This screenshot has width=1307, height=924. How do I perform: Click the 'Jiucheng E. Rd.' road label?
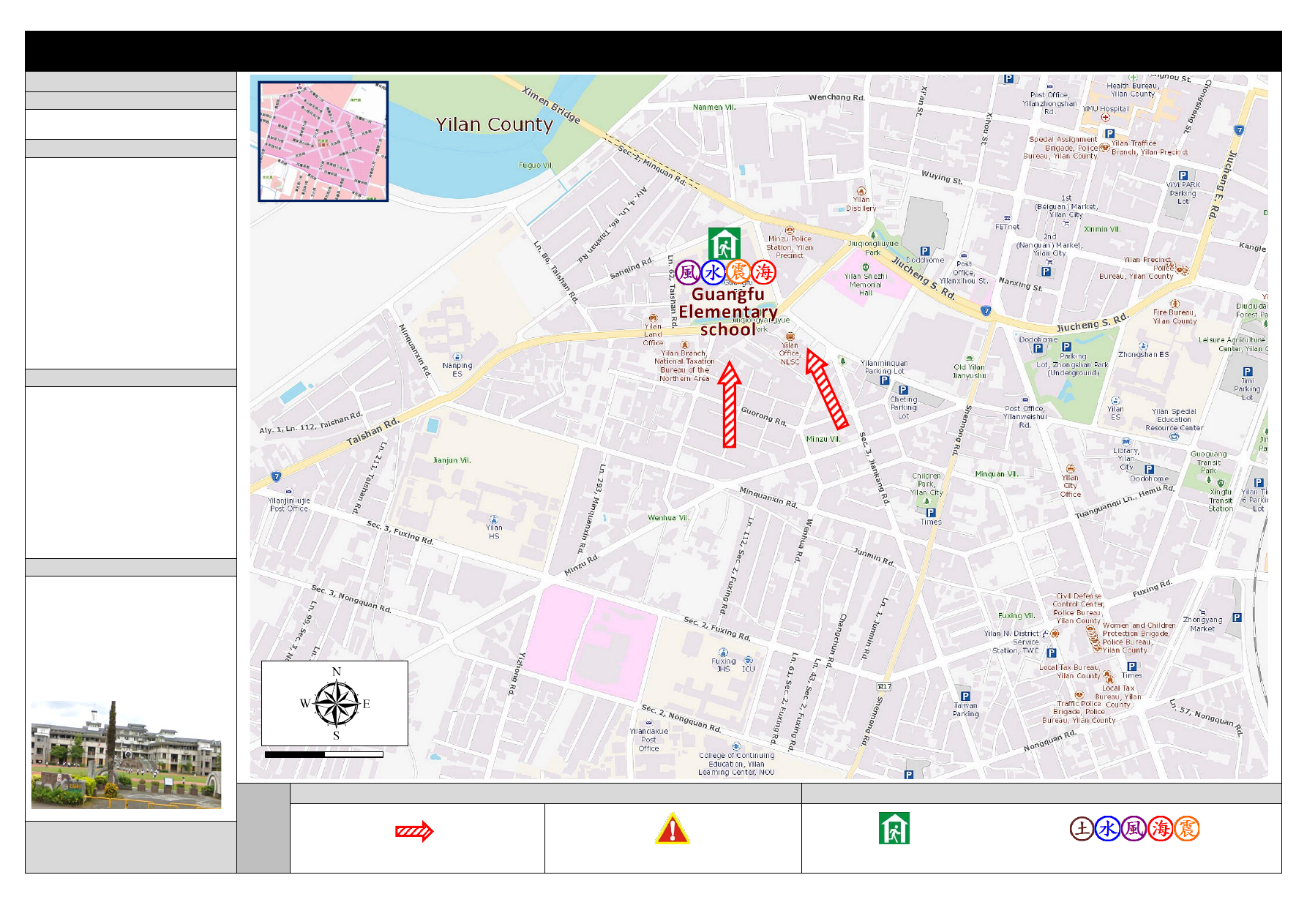[x=1222, y=184]
